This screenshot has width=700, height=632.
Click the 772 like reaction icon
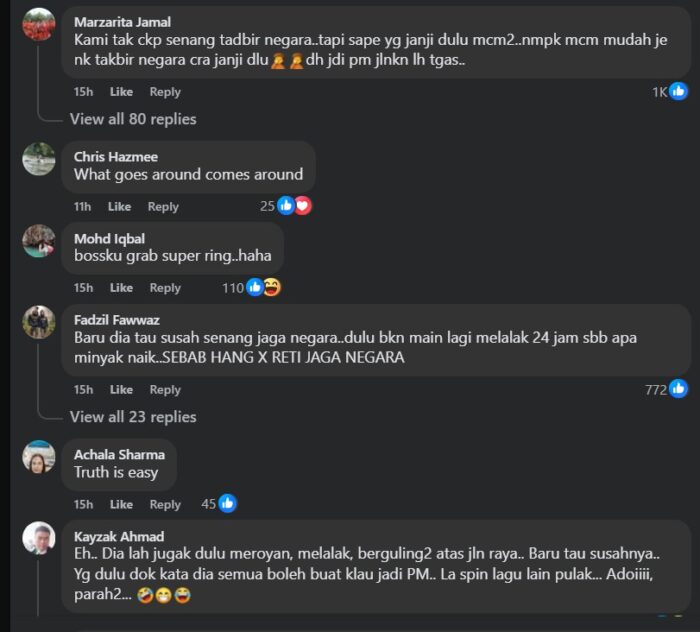[x=678, y=389]
